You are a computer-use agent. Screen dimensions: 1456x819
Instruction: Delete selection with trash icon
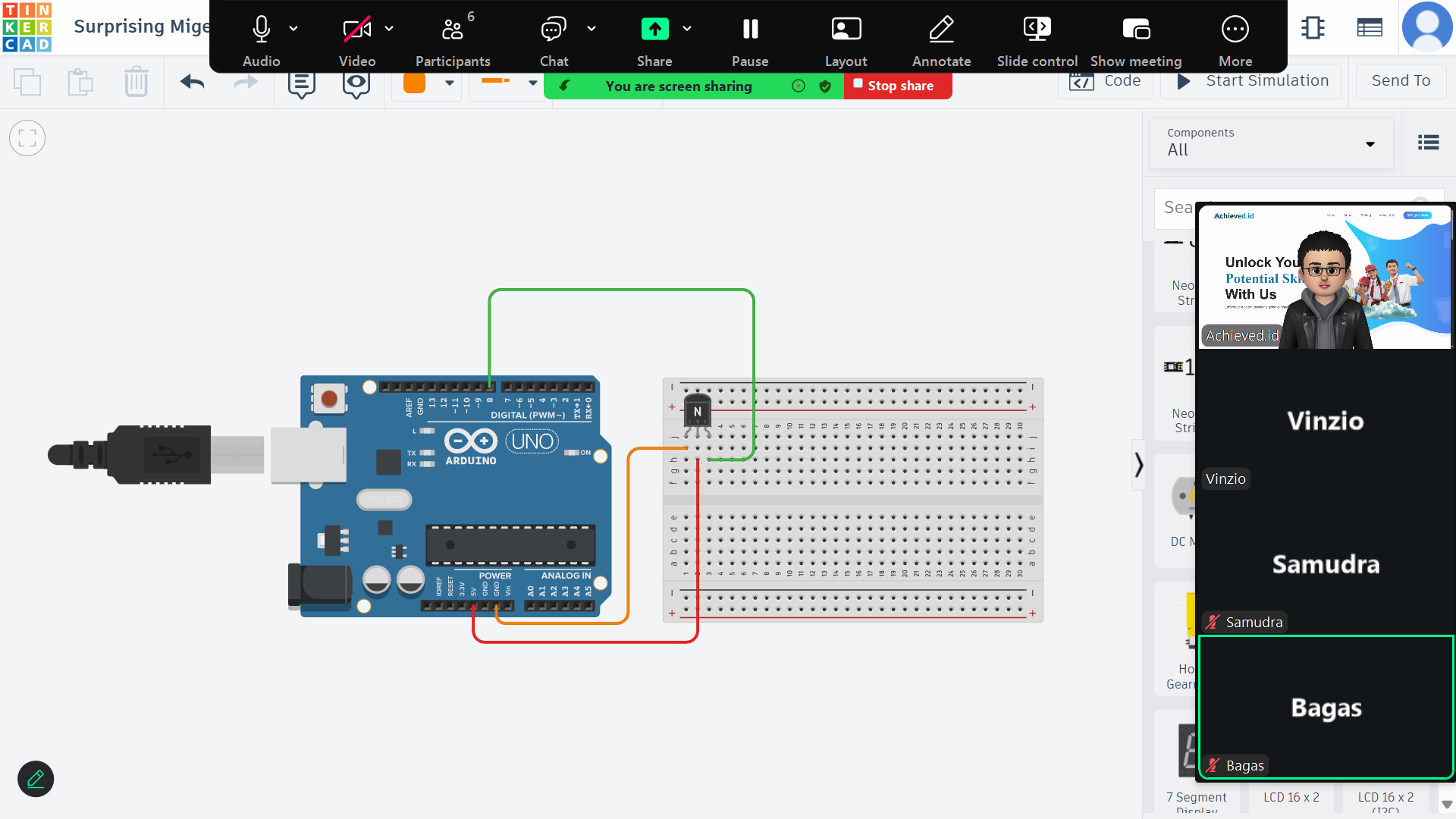coord(136,81)
